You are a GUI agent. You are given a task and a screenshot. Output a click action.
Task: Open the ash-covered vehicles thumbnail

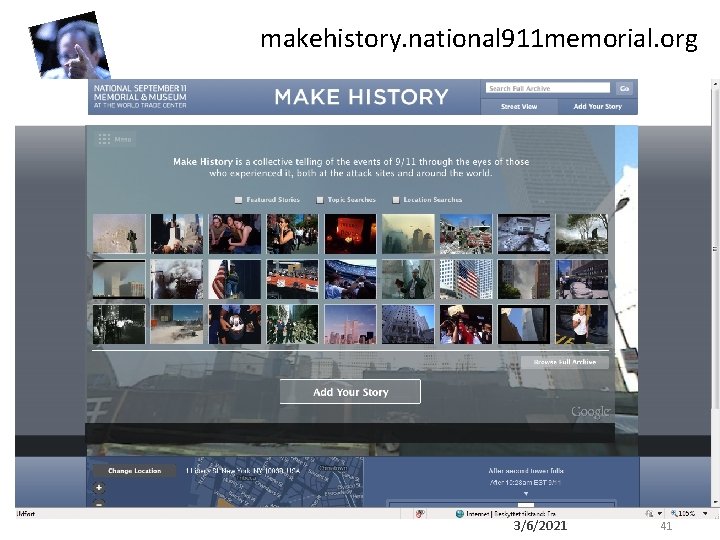click(x=524, y=234)
